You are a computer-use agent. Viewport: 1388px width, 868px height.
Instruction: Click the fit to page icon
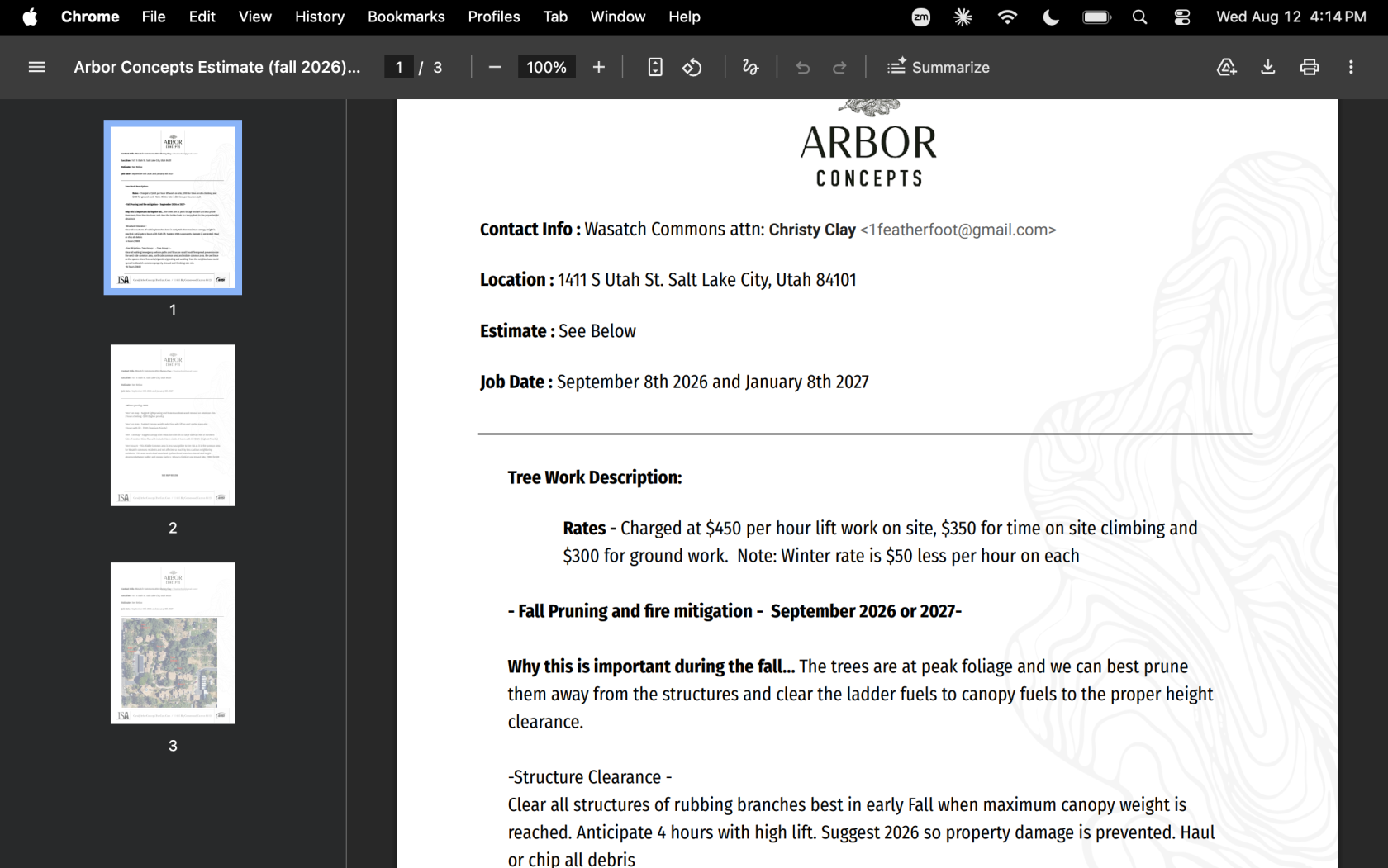pyautogui.click(x=655, y=67)
